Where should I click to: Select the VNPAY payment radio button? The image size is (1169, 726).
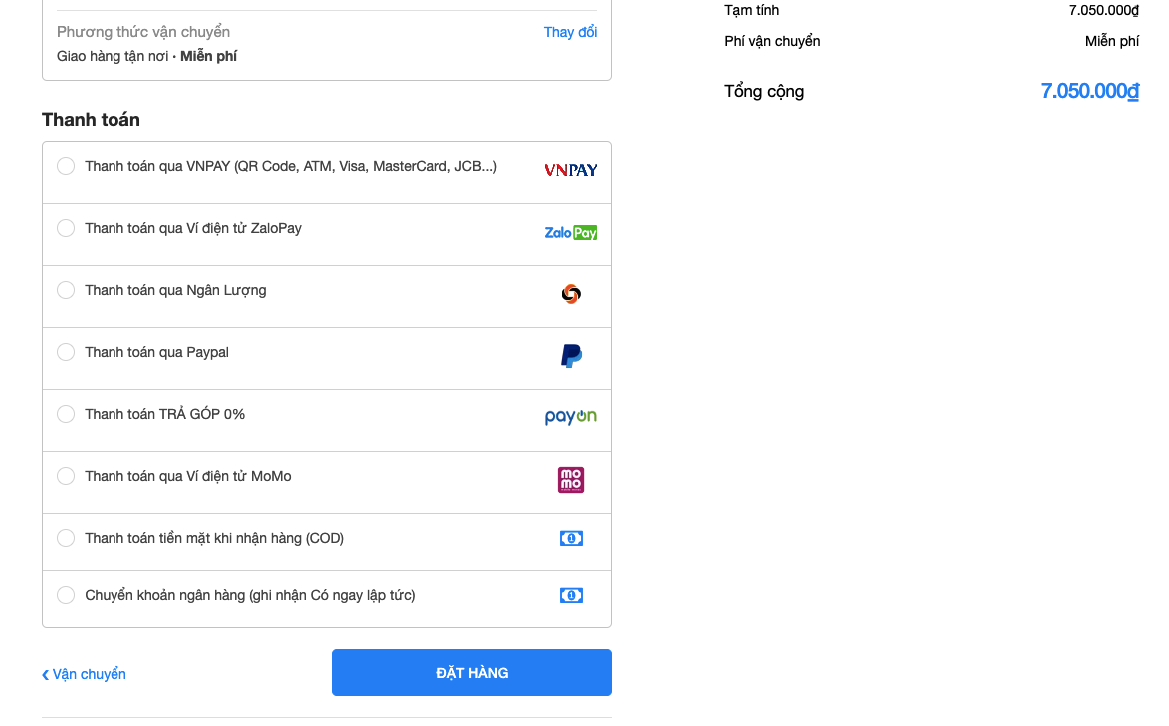[x=66, y=166]
